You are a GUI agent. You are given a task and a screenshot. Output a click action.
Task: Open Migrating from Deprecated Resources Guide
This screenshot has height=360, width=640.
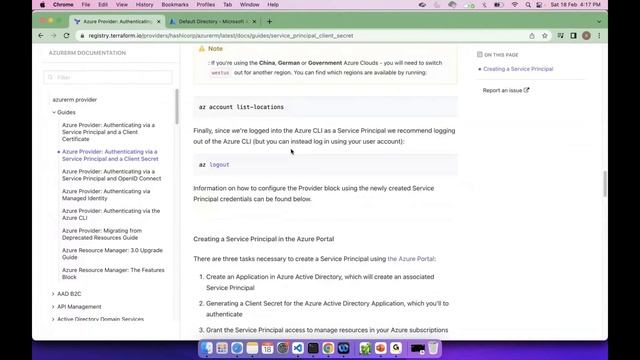point(102,234)
